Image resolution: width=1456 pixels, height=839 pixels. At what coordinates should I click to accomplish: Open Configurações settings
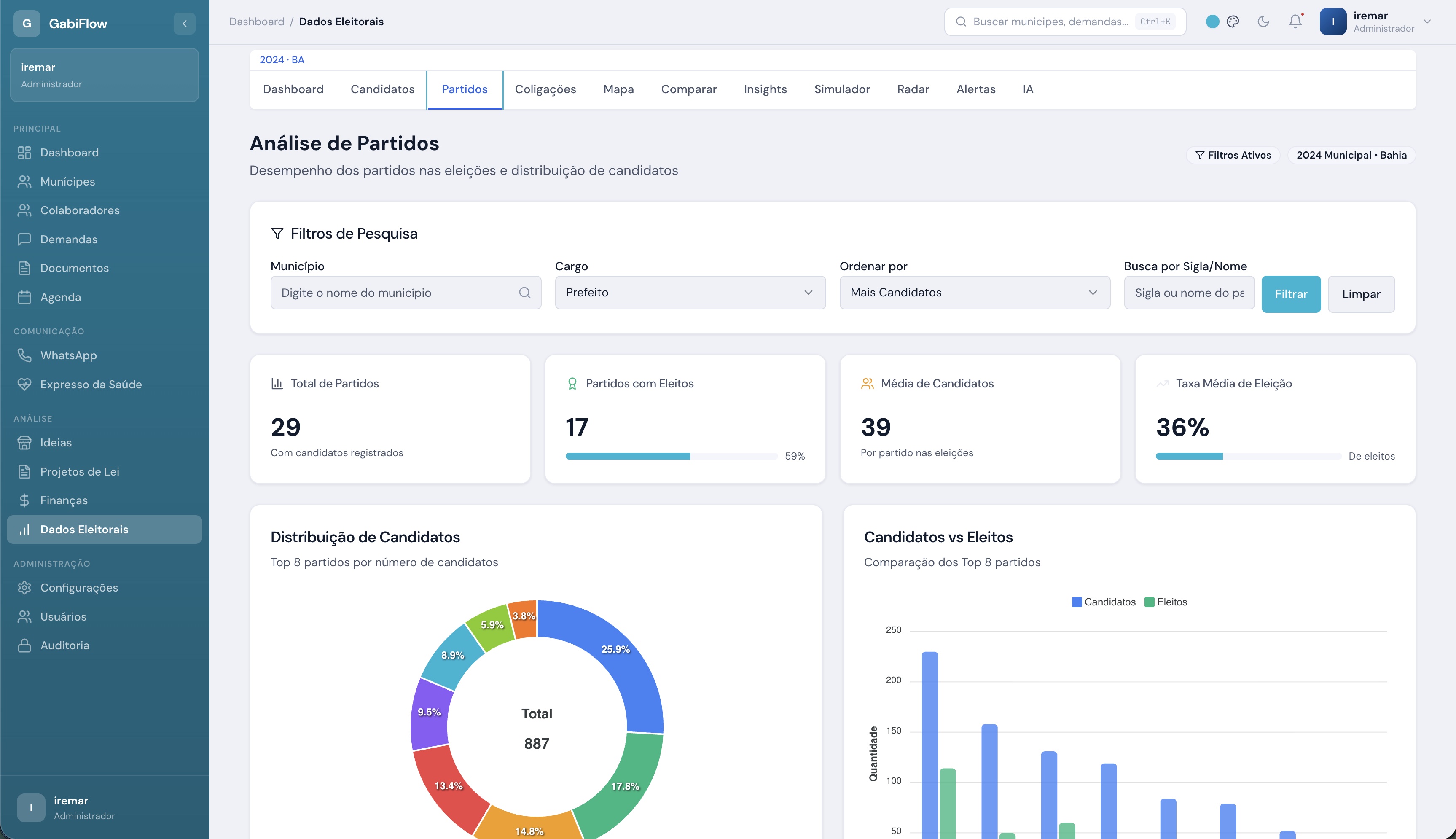(x=104, y=588)
